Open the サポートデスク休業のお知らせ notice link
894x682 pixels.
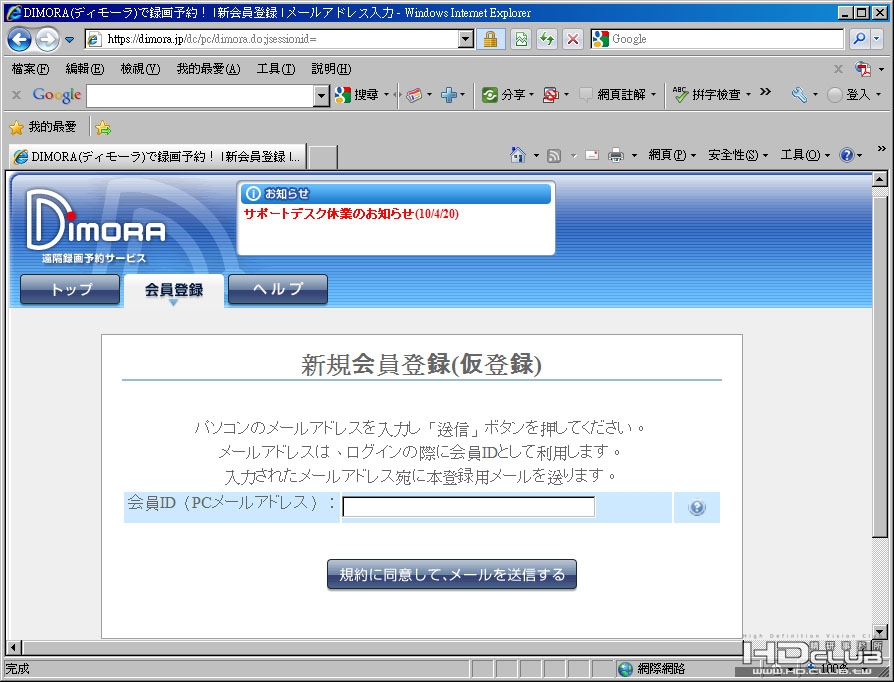[x=351, y=214]
